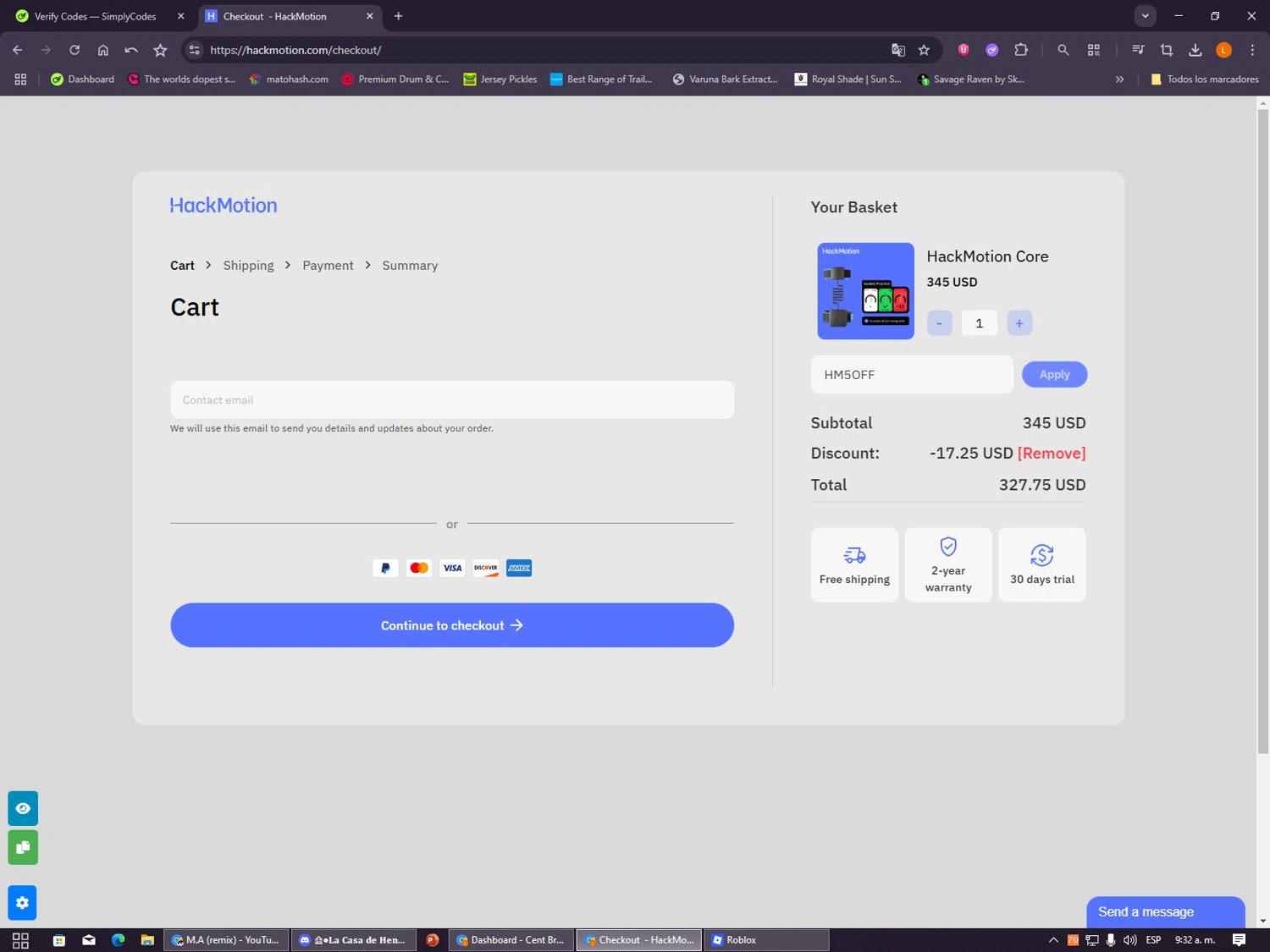Viewport: 1270px width, 952px height.
Task: Click the Contact email field
Action: click(452, 399)
